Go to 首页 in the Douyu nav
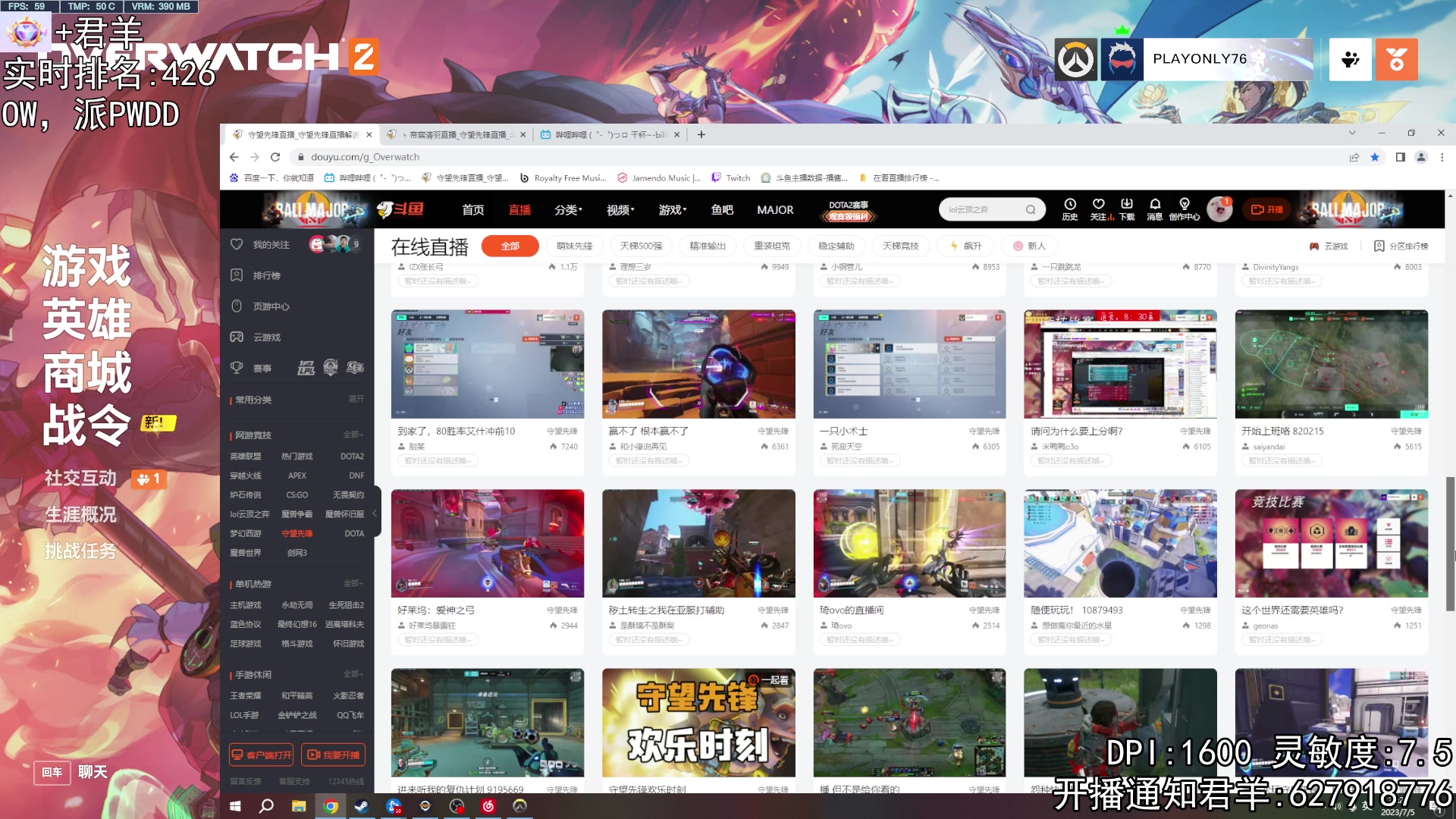The height and width of the screenshot is (819, 1456). click(x=473, y=209)
